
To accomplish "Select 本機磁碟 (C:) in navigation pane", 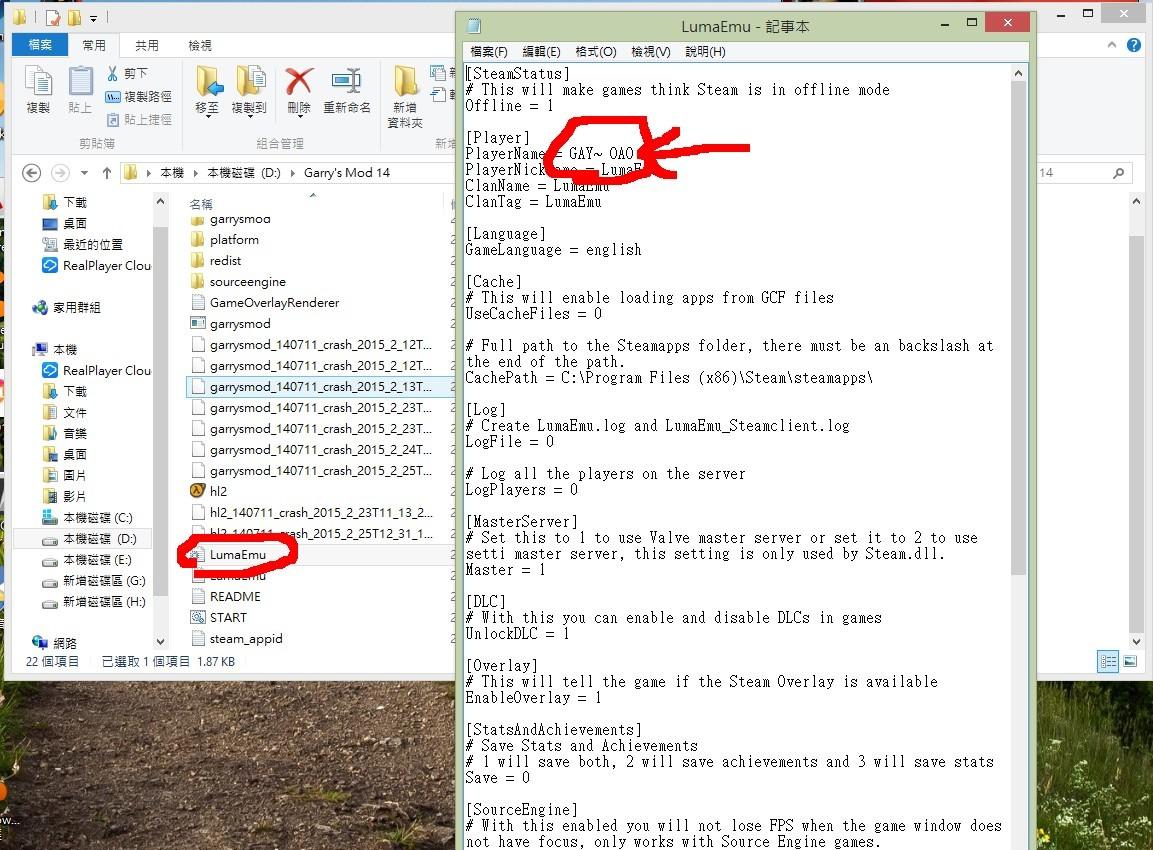I will point(88,518).
